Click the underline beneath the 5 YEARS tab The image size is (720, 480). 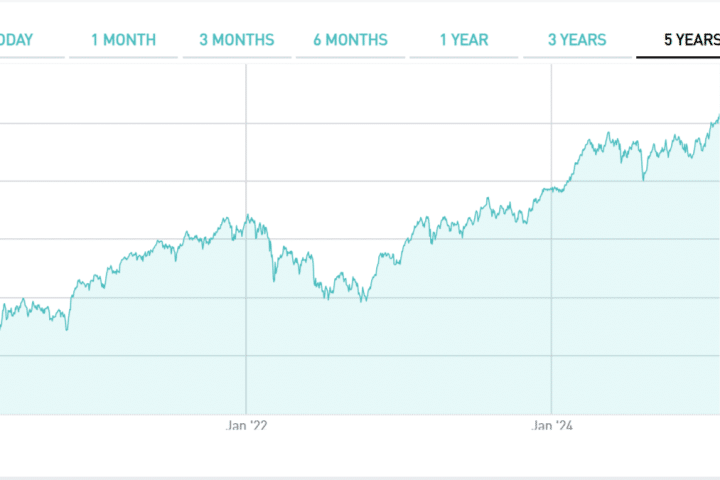678,57
